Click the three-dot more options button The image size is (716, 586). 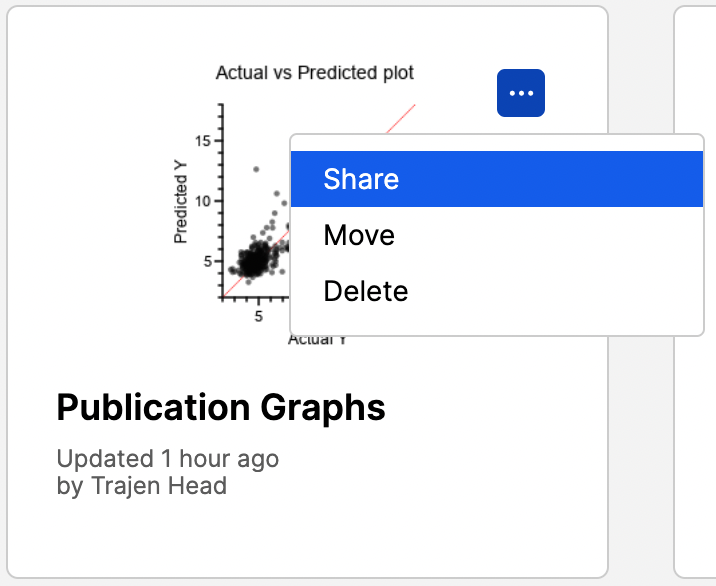520,93
